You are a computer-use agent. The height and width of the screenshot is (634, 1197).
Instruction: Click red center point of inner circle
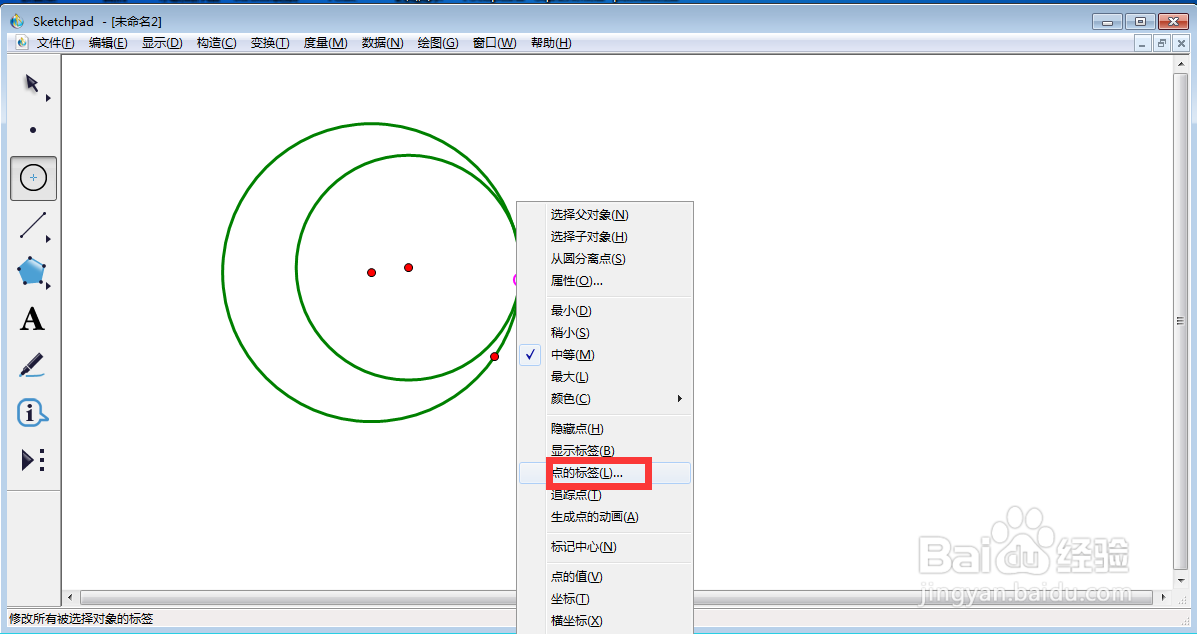pyautogui.click(x=408, y=267)
